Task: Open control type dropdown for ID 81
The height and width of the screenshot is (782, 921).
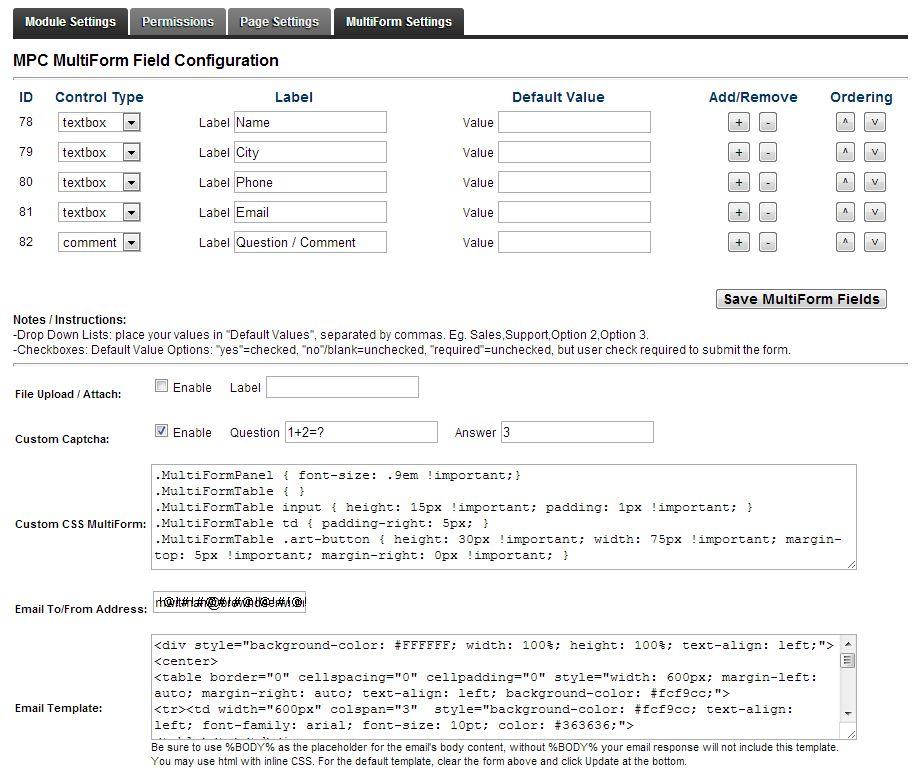Action: pos(99,212)
